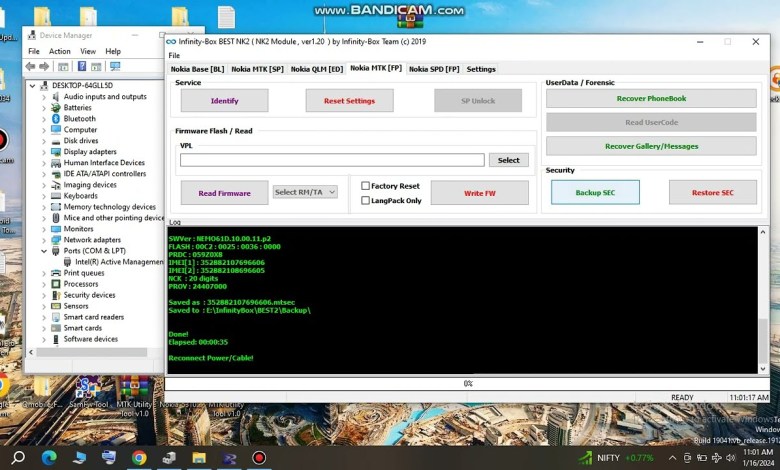Open Google Chrome from the taskbar

139,457
